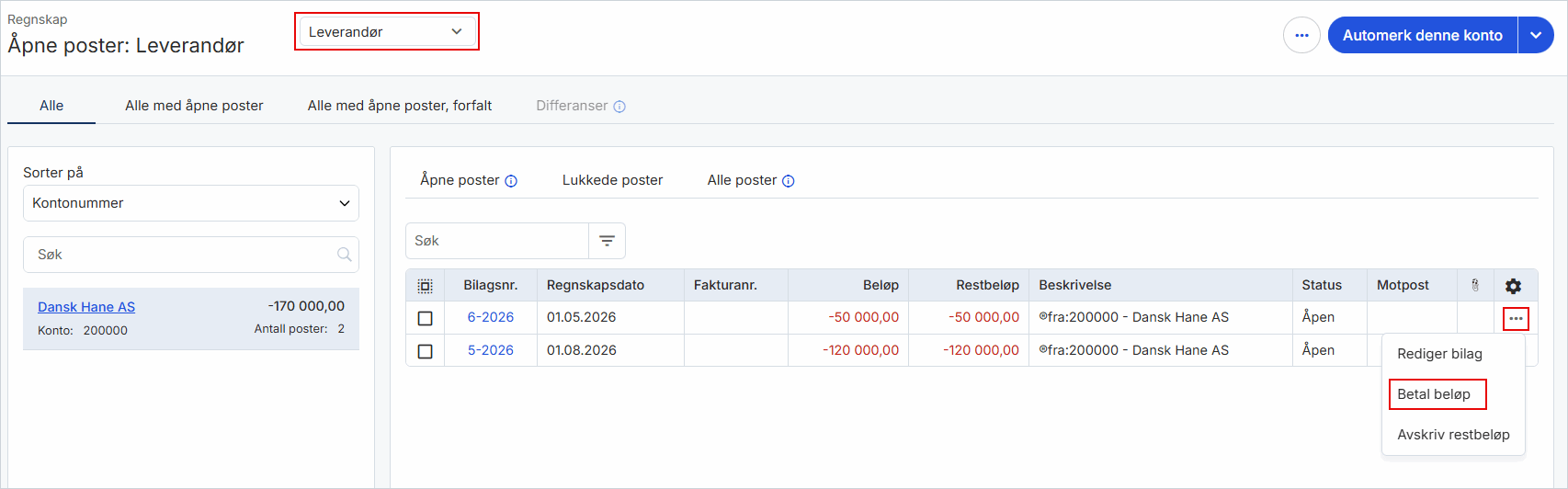The height and width of the screenshot is (489, 1568).
Task: Open Kontonummer sort dropdown
Action: click(x=191, y=203)
